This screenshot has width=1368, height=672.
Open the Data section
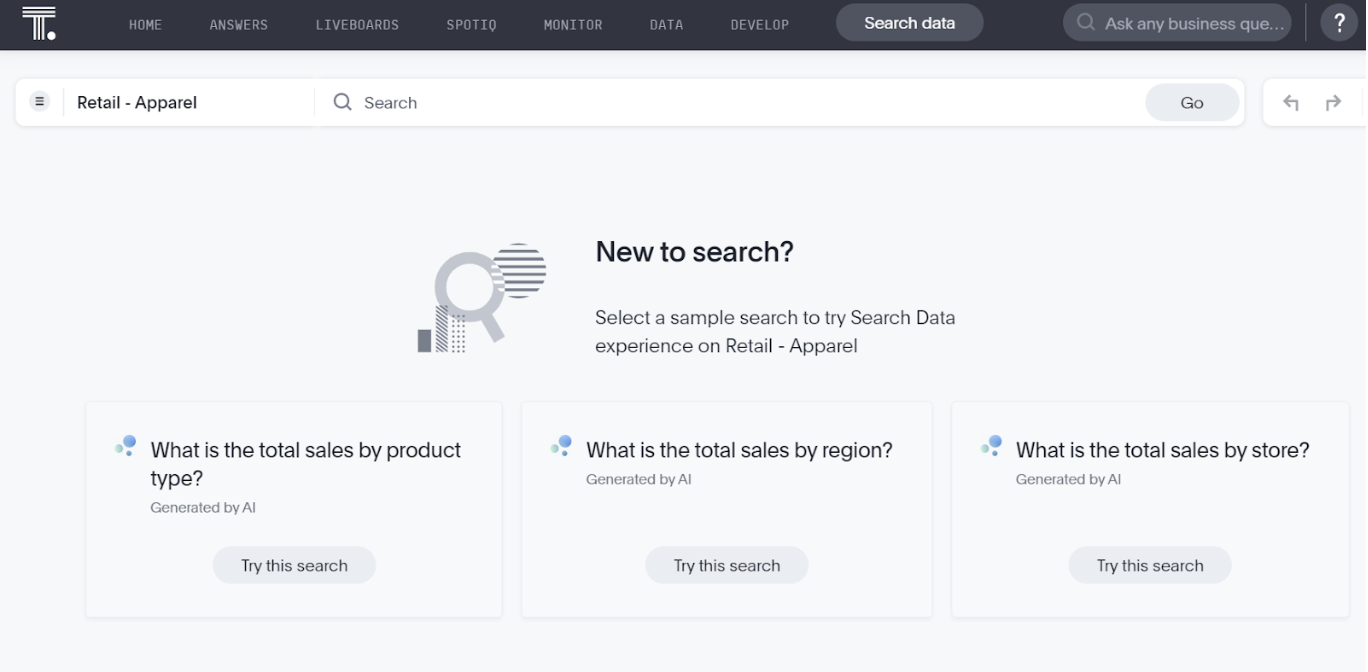(x=666, y=25)
